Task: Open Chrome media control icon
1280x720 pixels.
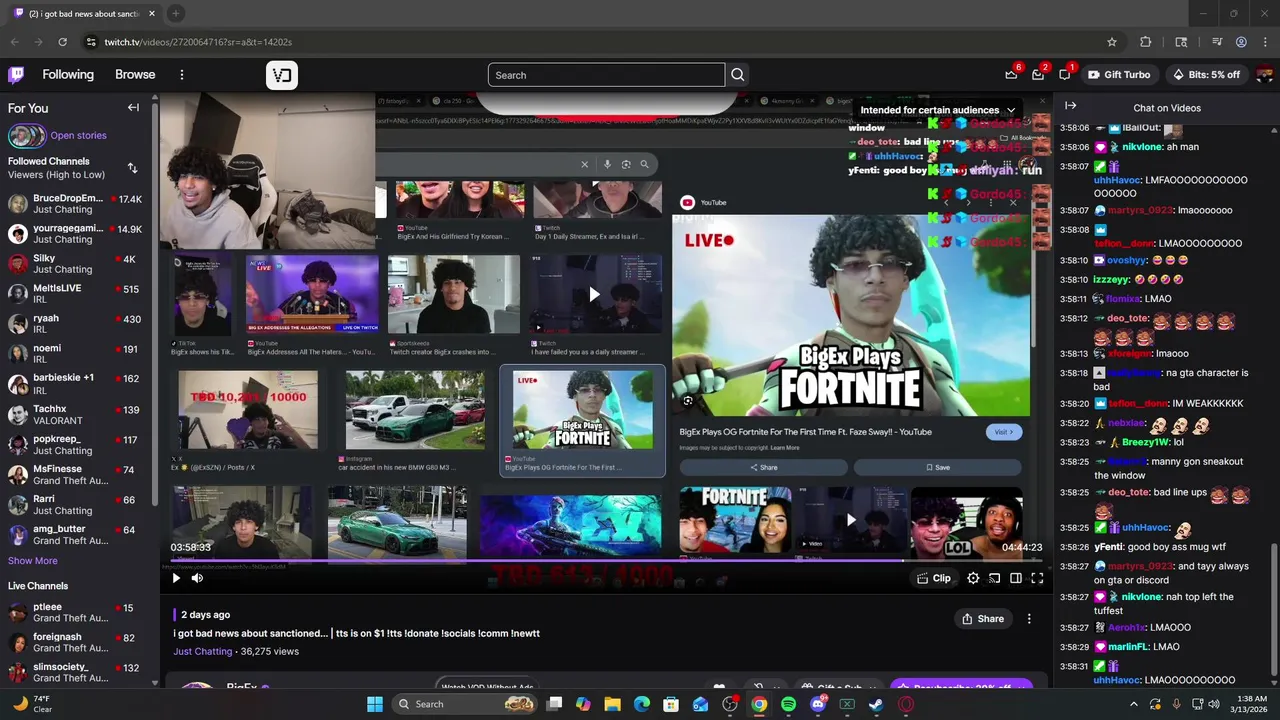Action: click(x=1217, y=42)
